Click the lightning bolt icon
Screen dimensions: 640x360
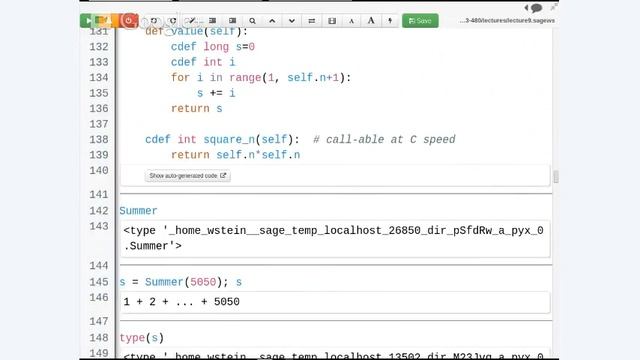point(390,21)
